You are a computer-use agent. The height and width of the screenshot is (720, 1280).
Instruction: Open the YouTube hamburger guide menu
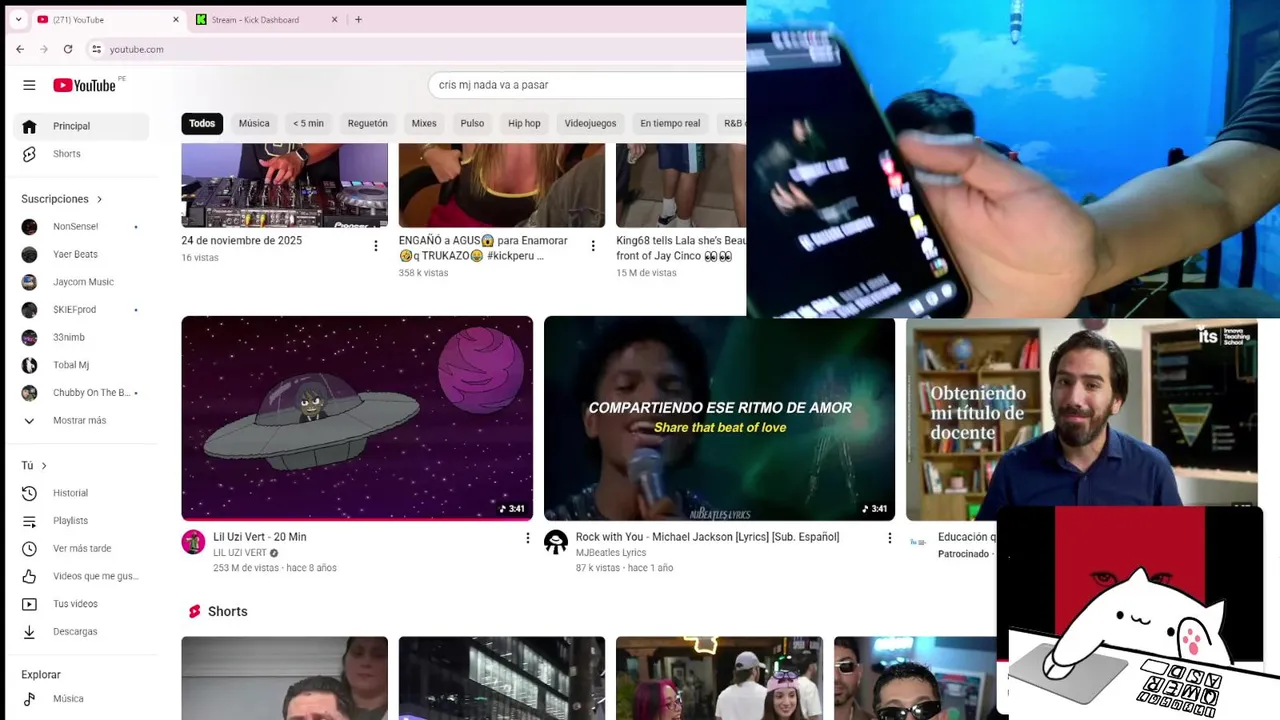coord(29,85)
